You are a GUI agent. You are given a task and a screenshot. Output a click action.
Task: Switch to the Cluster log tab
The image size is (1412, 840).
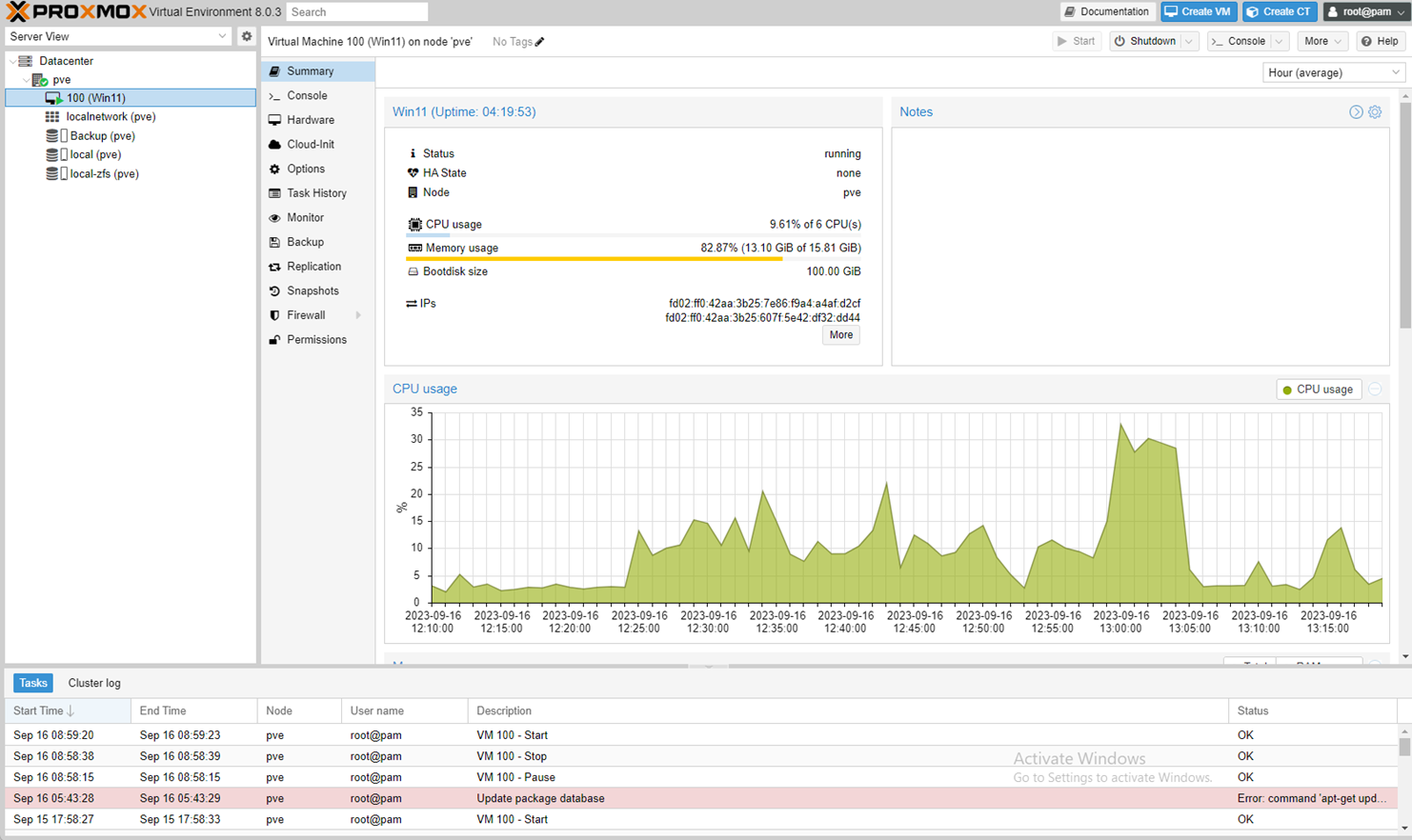coord(94,684)
